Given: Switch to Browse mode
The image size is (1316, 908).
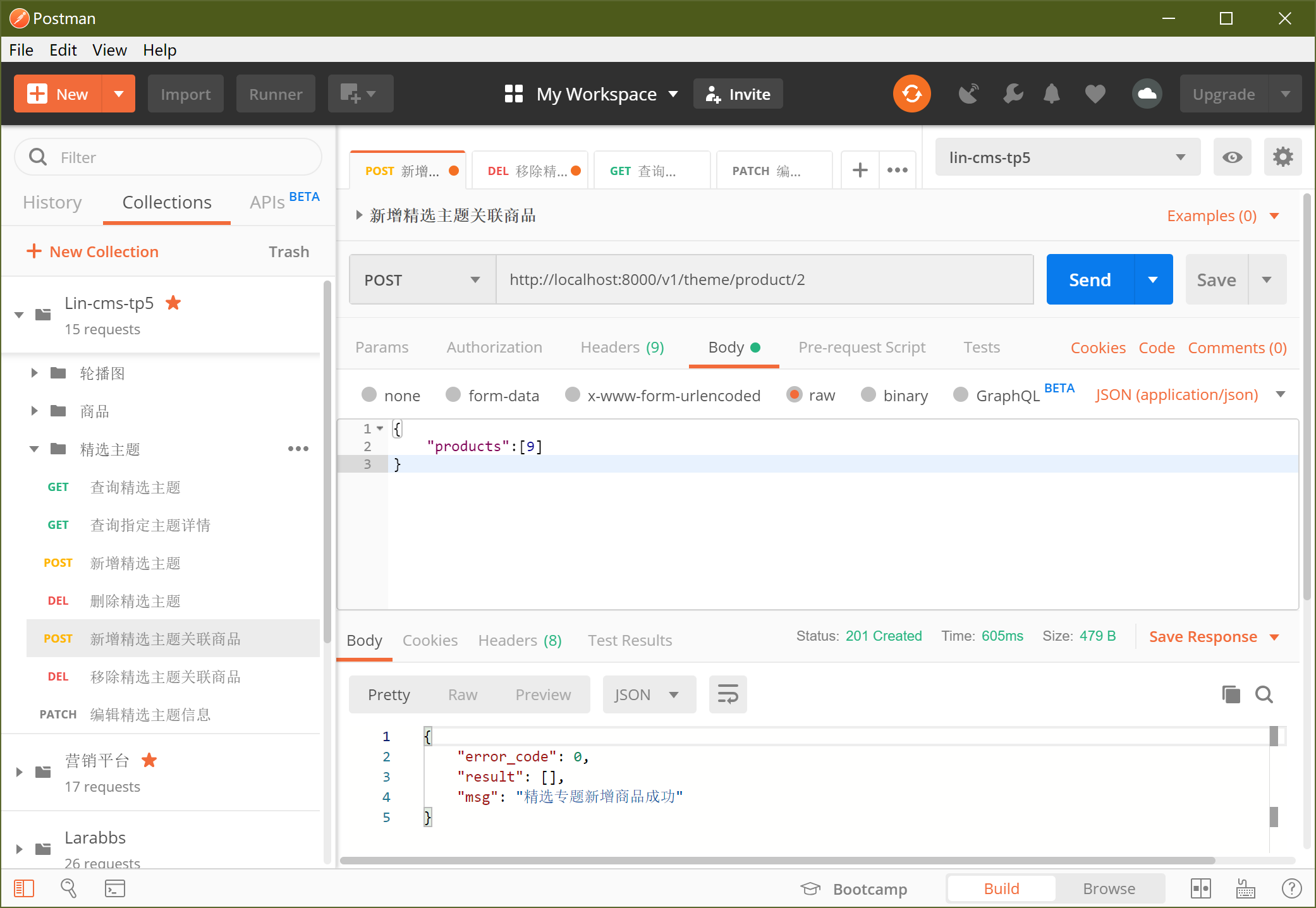Looking at the screenshot, I should (1109, 888).
